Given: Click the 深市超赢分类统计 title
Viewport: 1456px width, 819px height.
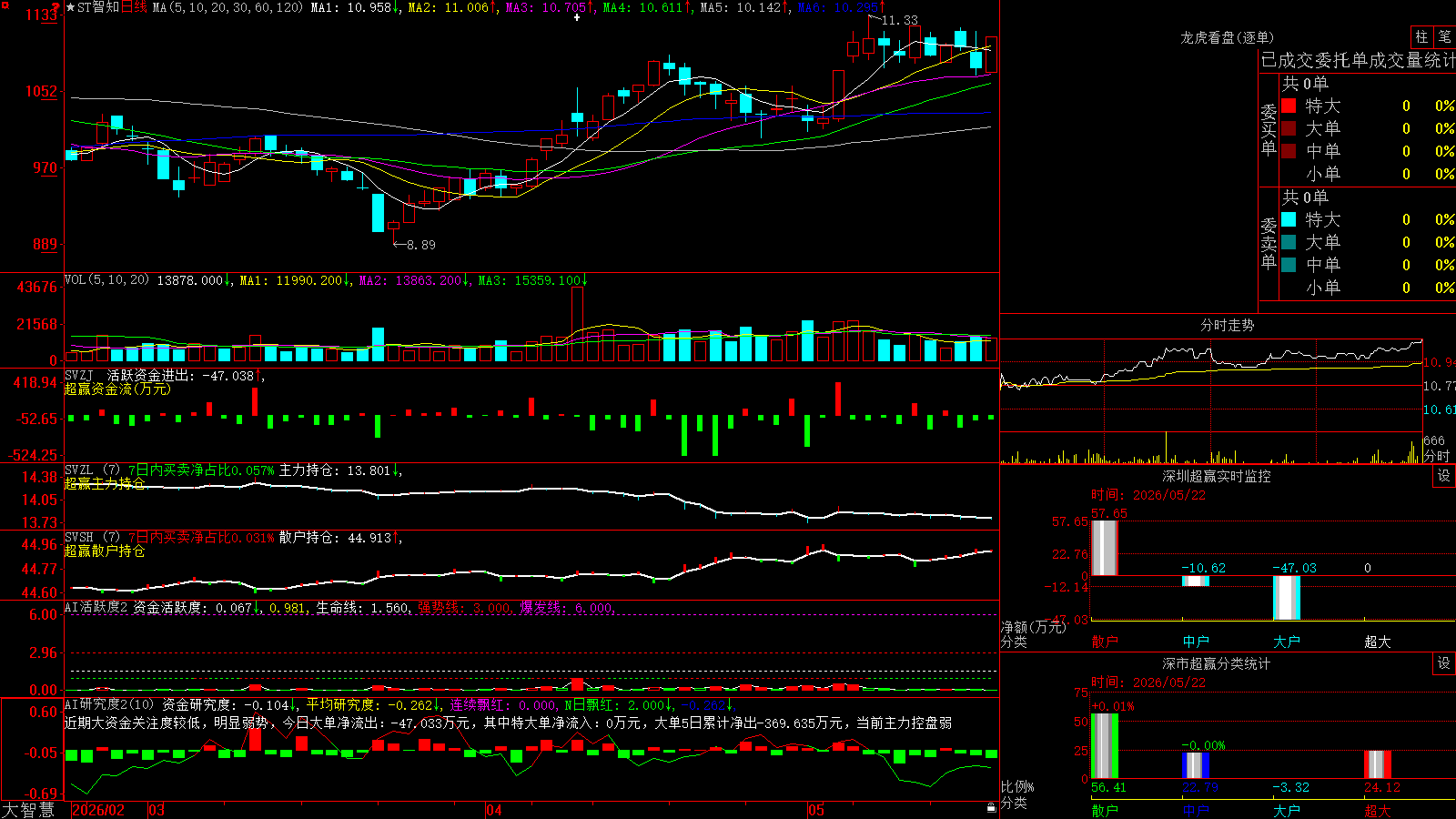Looking at the screenshot, I should [x=1216, y=663].
